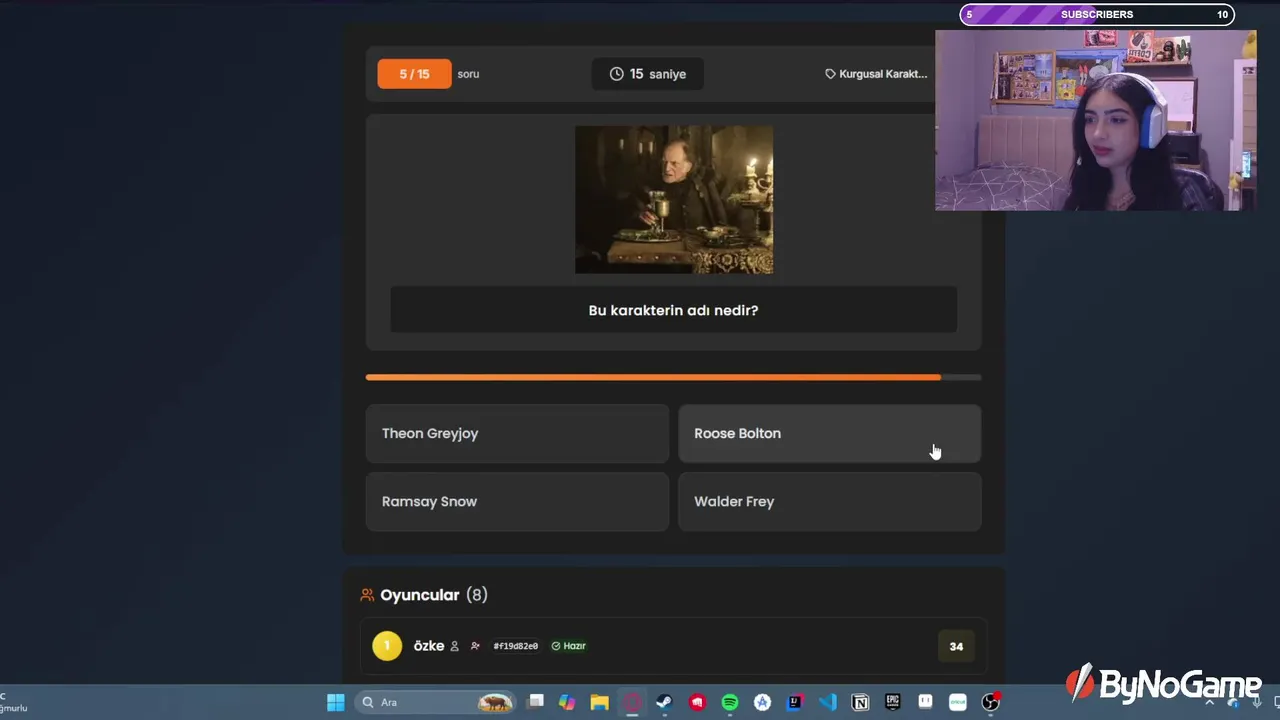Switch to the active pink circle browser icon

[632, 702]
